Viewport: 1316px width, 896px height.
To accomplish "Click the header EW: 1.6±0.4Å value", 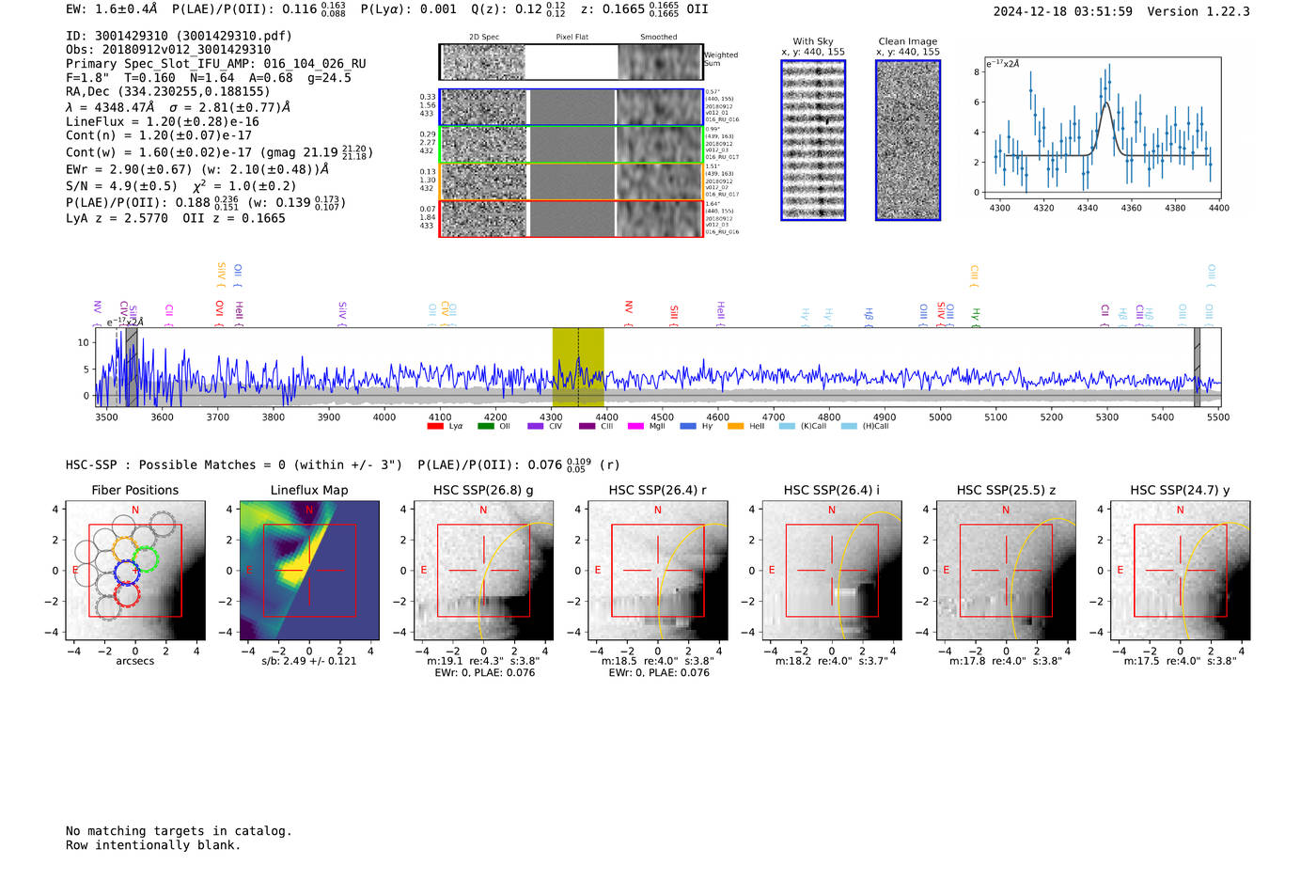I will click(112, 9).
